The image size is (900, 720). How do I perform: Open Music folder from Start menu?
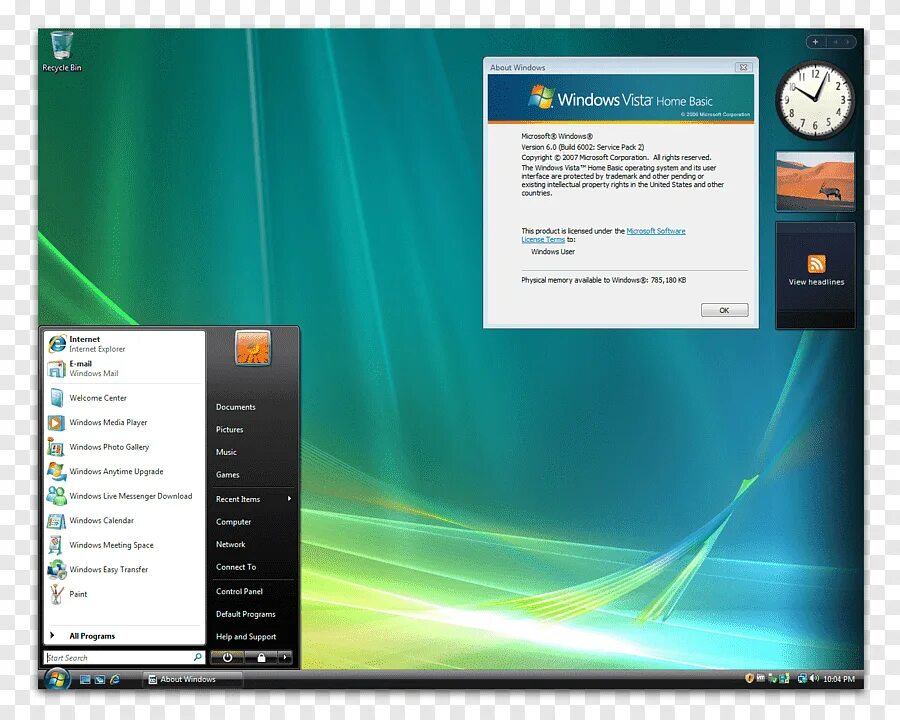pyautogui.click(x=253, y=452)
